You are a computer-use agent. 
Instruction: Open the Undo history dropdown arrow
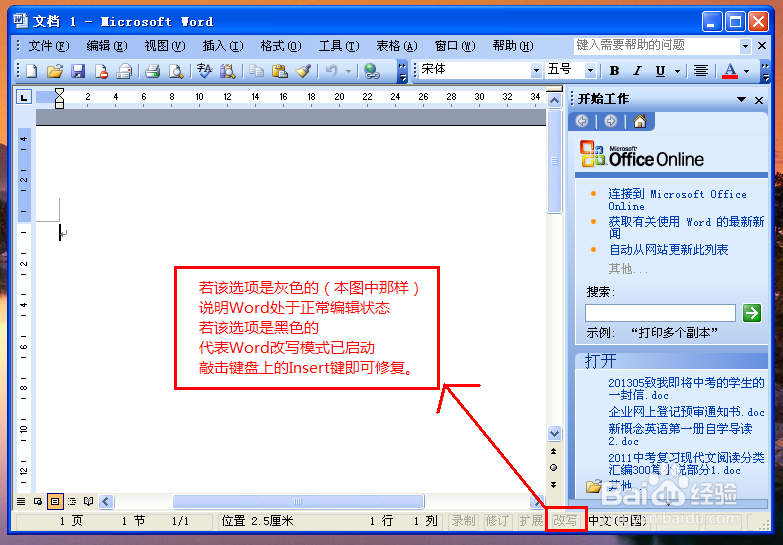(x=349, y=71)
